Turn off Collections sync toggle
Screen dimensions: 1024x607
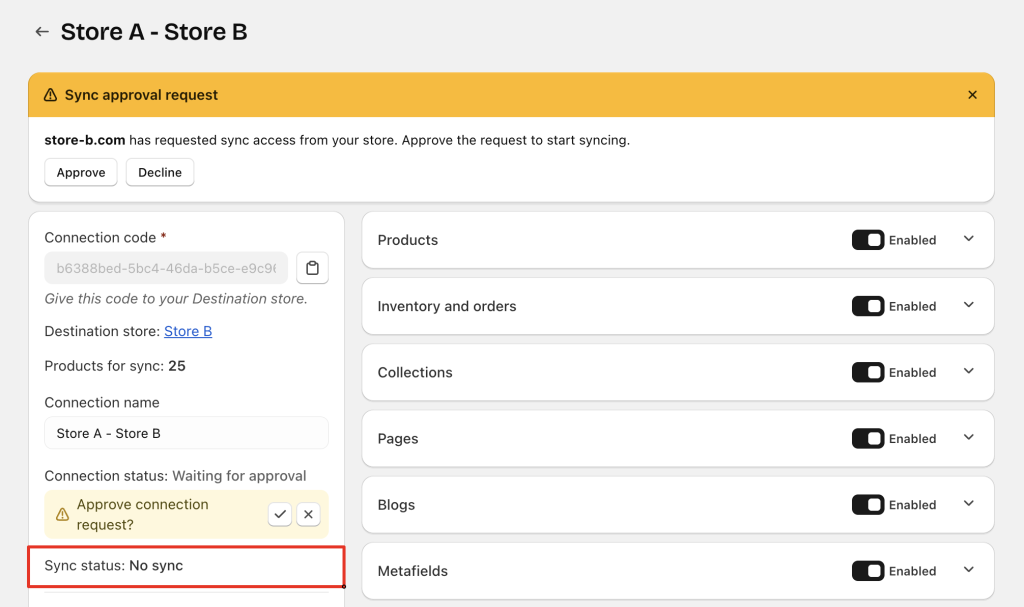tap(867, 372)
